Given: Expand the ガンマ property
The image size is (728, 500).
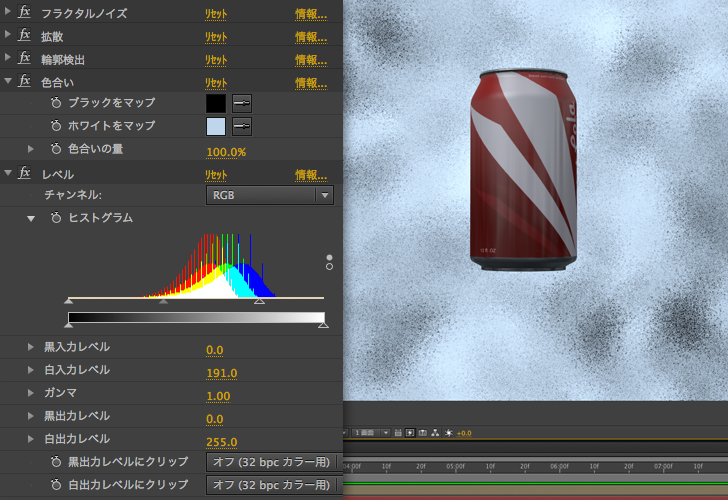Looking at the screenshot, I should click(x=31, y=393).
